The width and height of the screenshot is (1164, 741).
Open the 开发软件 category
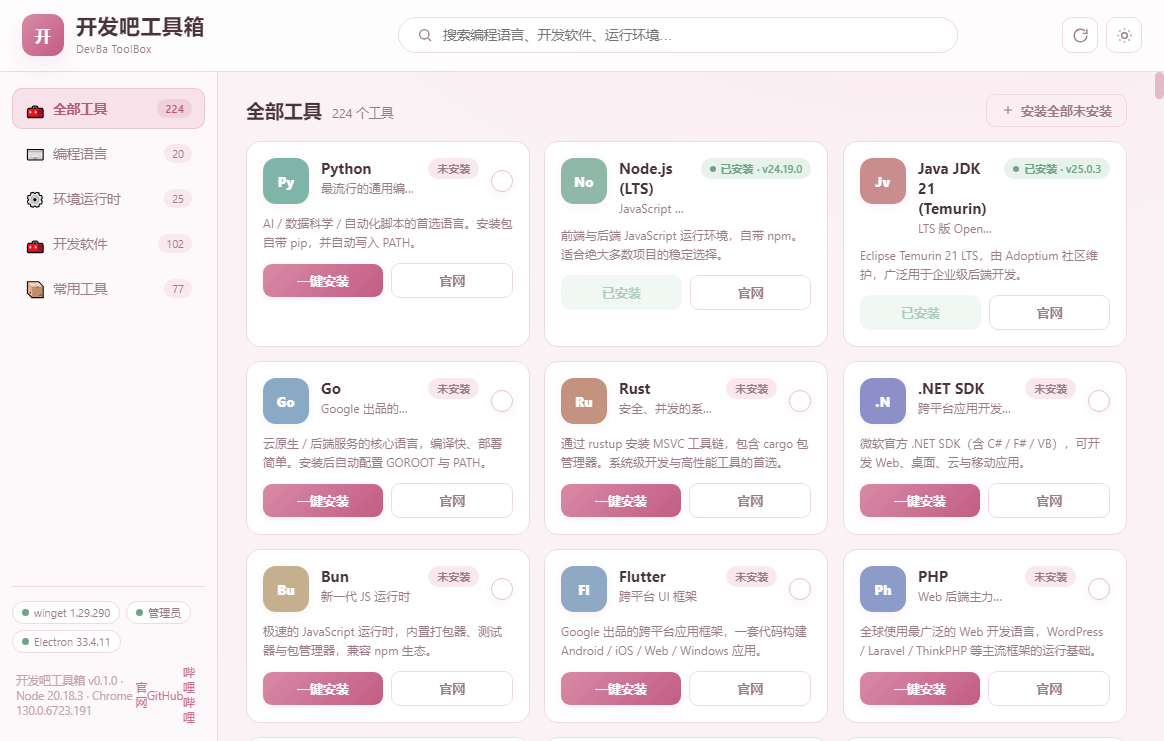coord(108,244)
